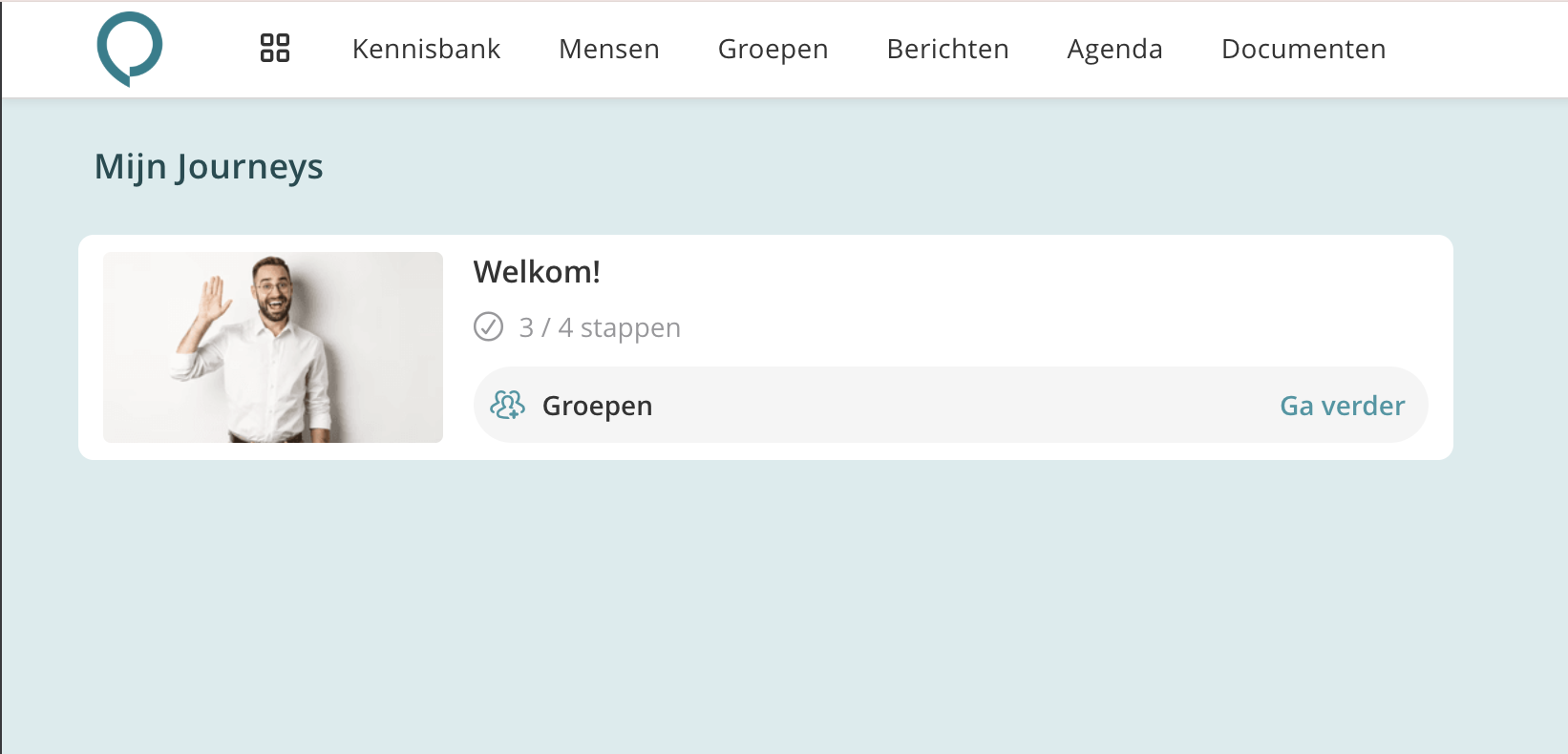The width and height of the screenshot is (1568, 754).
Task: Click the Mijn Journeys heading
Action: tap(208, 167)
